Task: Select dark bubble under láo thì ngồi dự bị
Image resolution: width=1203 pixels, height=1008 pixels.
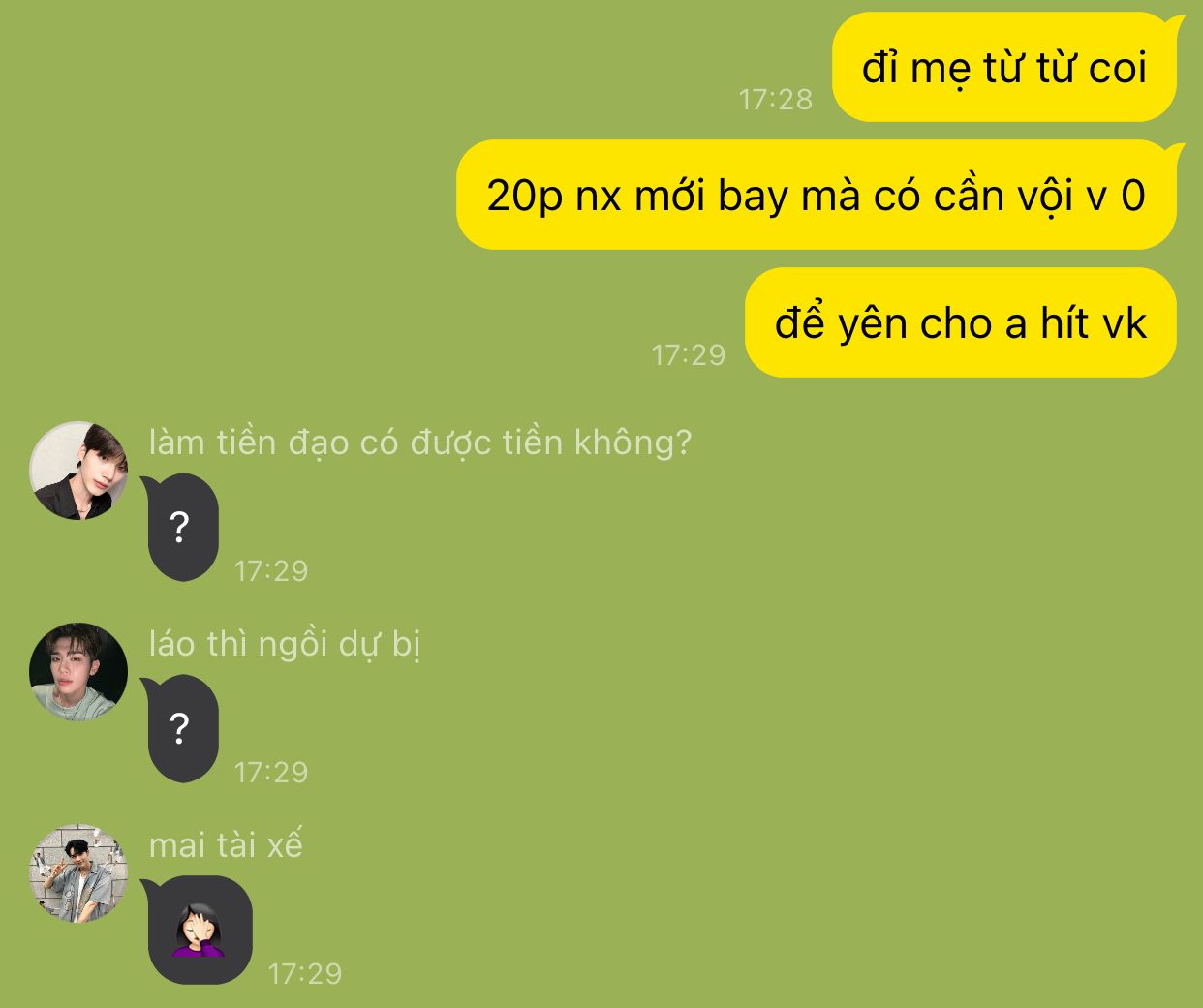Action: tap(181, 729)
